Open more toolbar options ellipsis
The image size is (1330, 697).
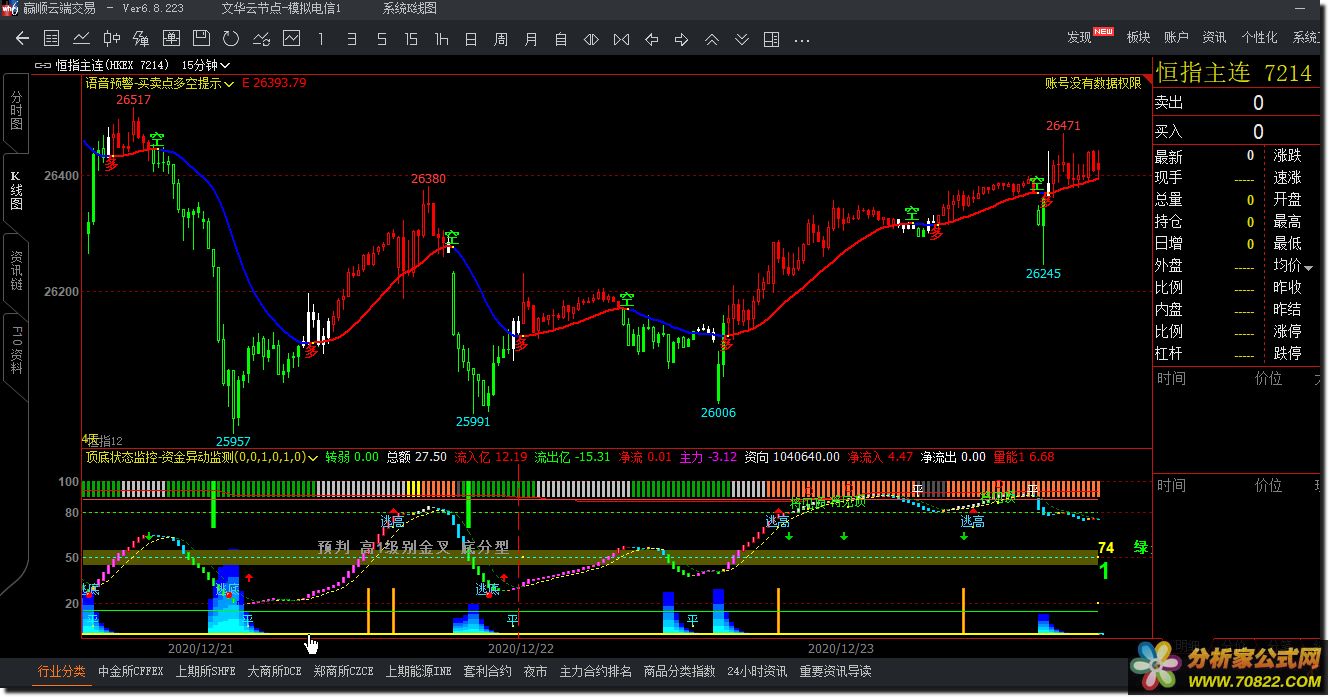tap(801, 39)
